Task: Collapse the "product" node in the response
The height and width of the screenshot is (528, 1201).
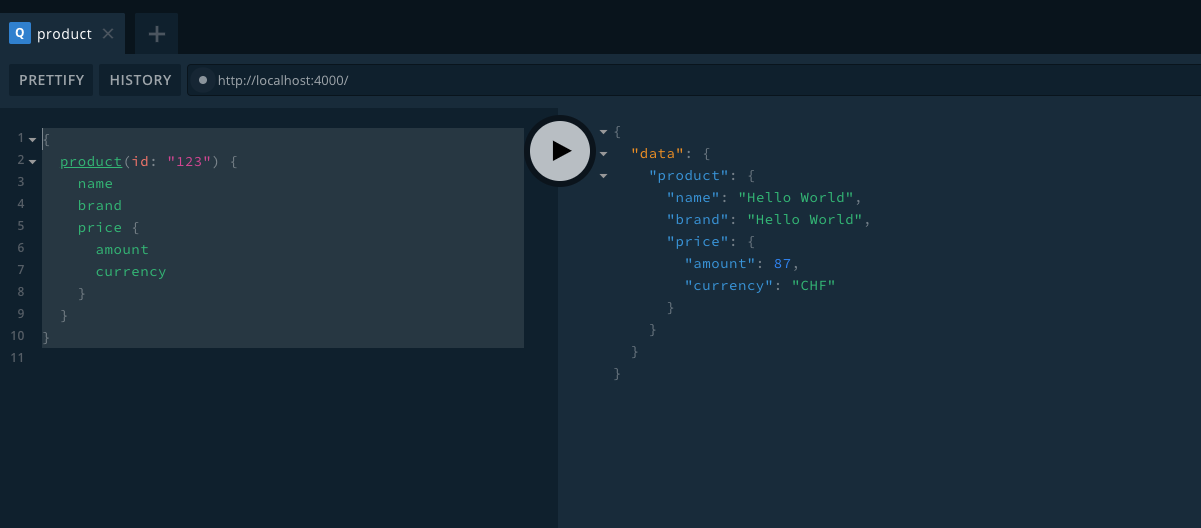Action: click(603, 176)
